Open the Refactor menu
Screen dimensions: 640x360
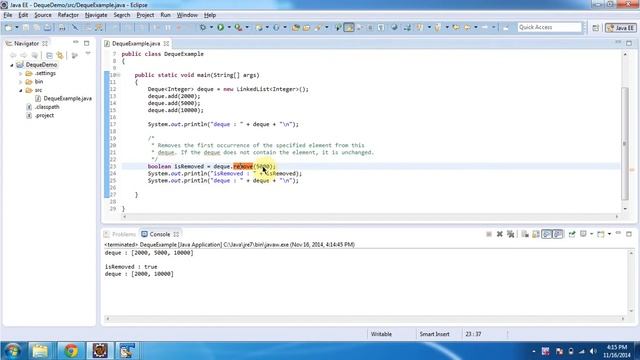click(68, 15)
